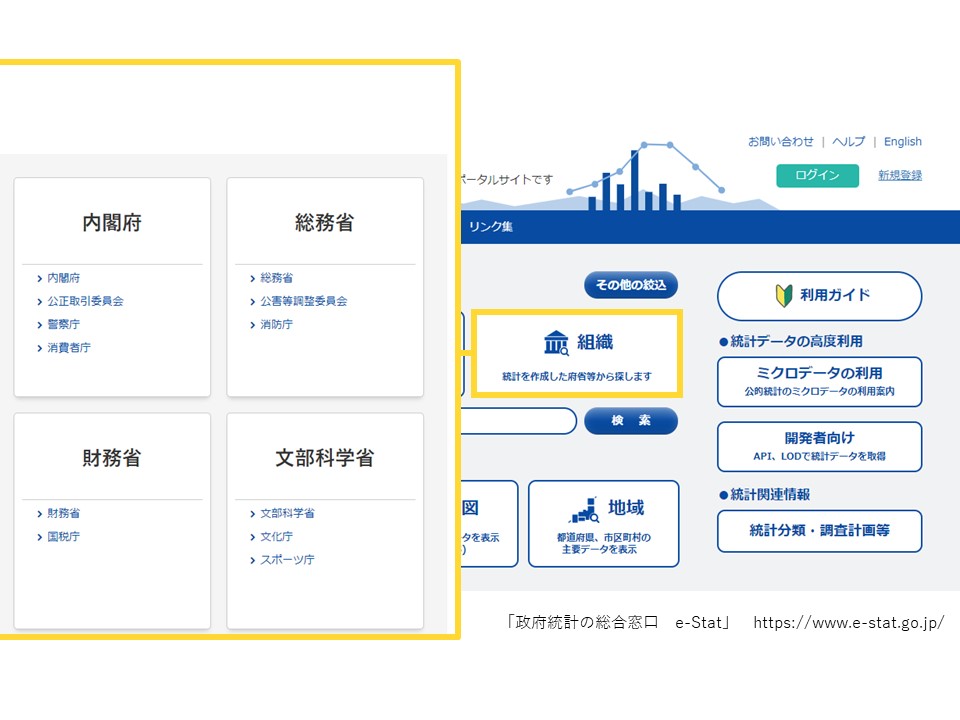Open the 文化庁 link
This screenshot has height=720, width=960.
[277, 536]
